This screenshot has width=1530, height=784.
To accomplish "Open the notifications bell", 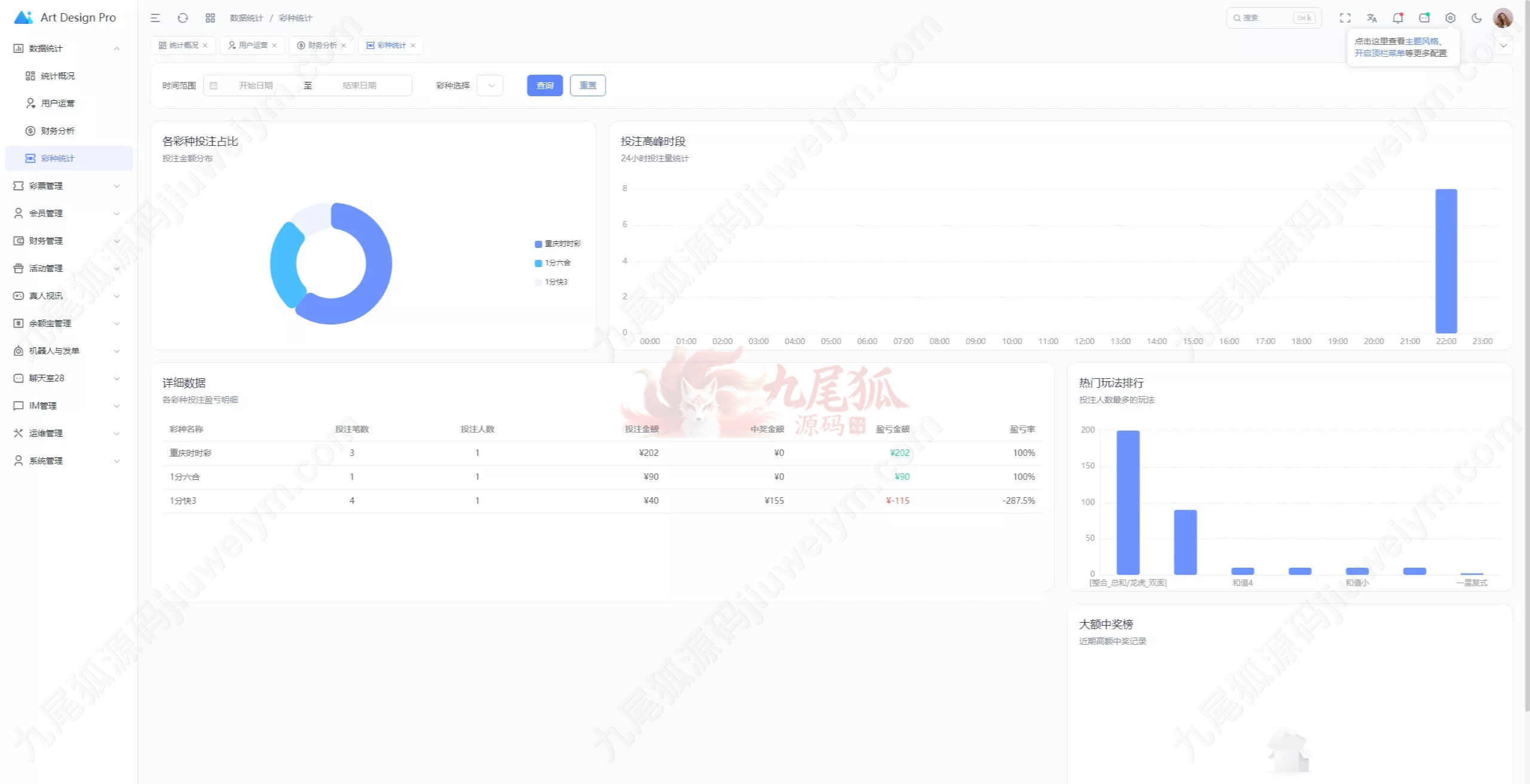I will (1397, 18).
